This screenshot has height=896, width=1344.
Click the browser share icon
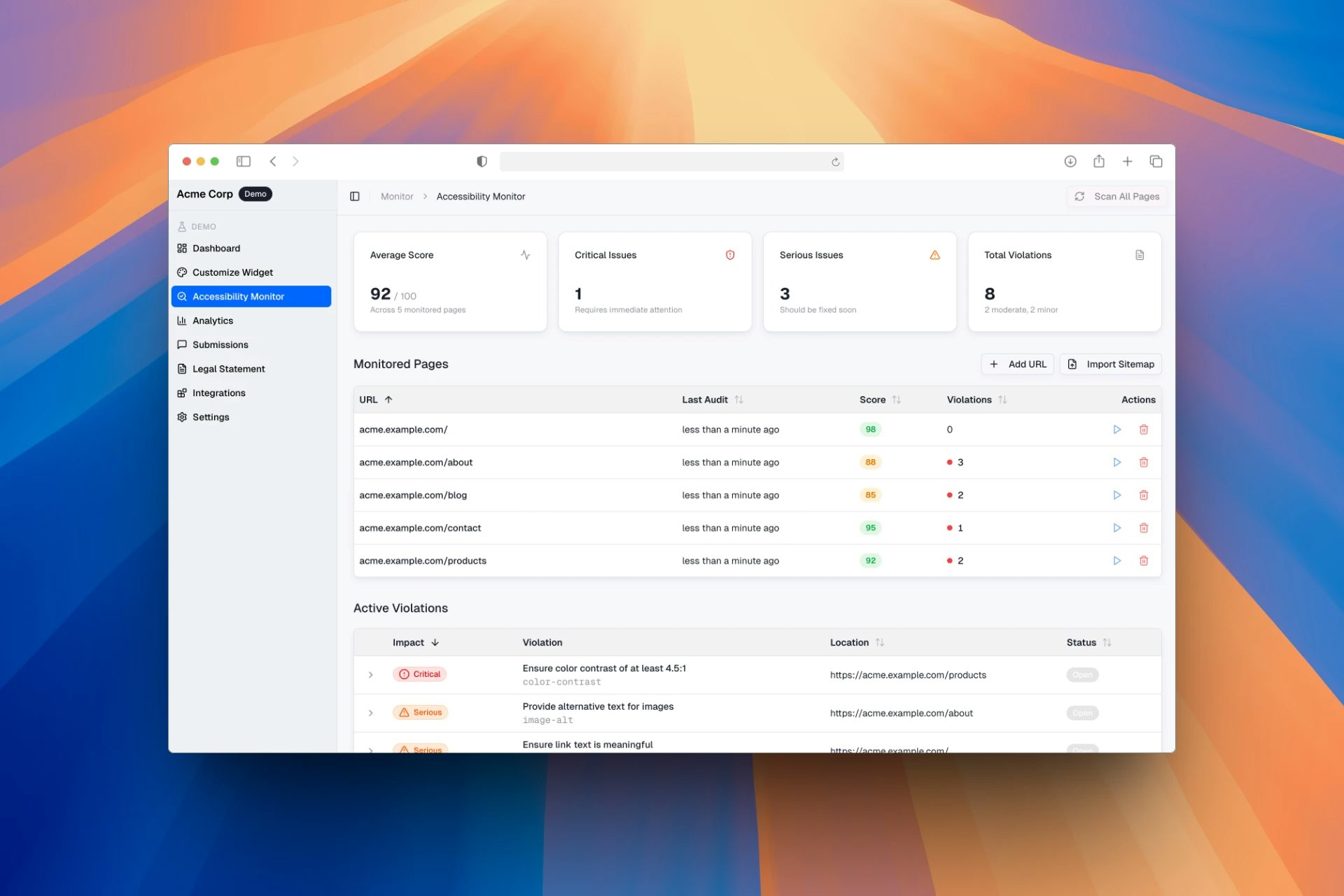point(1098,162)
